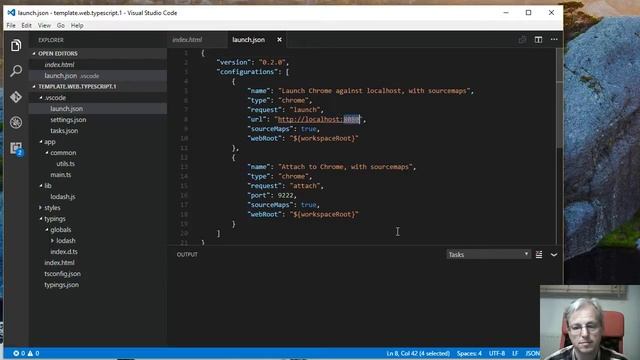The height and width of the screenshot is (360, 640).
Task: Collapse the .vscode folder
Action: [41, 98]
